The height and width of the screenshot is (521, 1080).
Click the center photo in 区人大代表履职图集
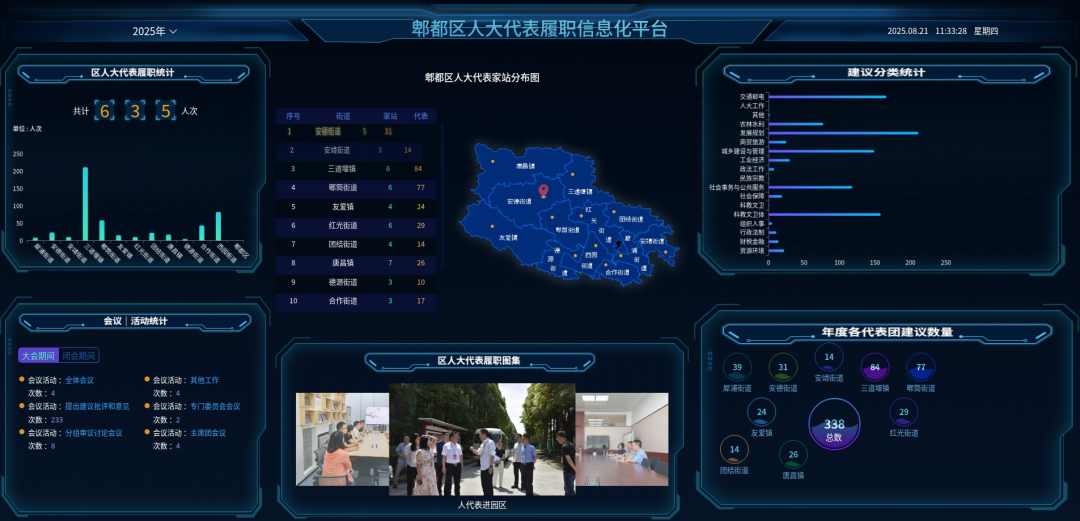481,439
